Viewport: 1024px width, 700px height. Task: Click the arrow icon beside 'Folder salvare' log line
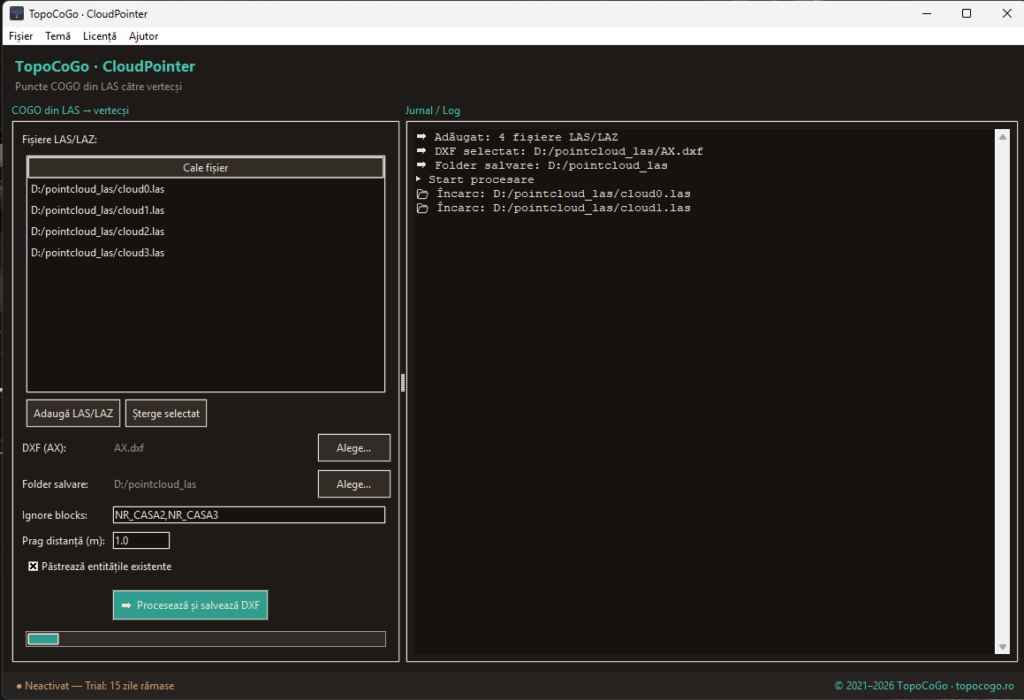[x=421, y=165]
